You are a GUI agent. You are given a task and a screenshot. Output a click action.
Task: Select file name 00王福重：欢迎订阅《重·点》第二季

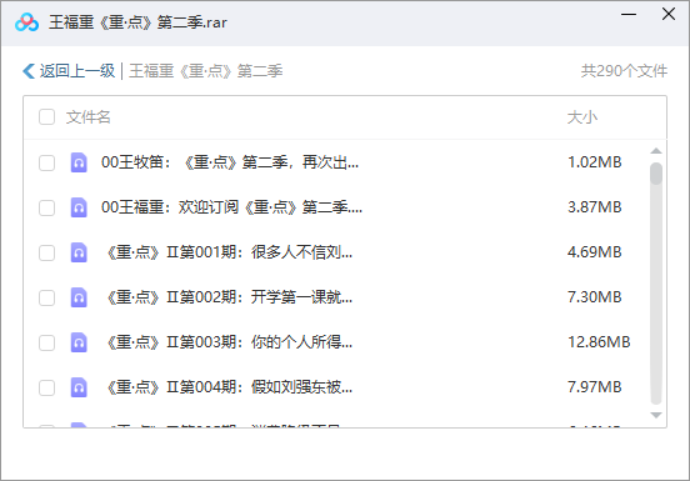[x=231, y=207]
